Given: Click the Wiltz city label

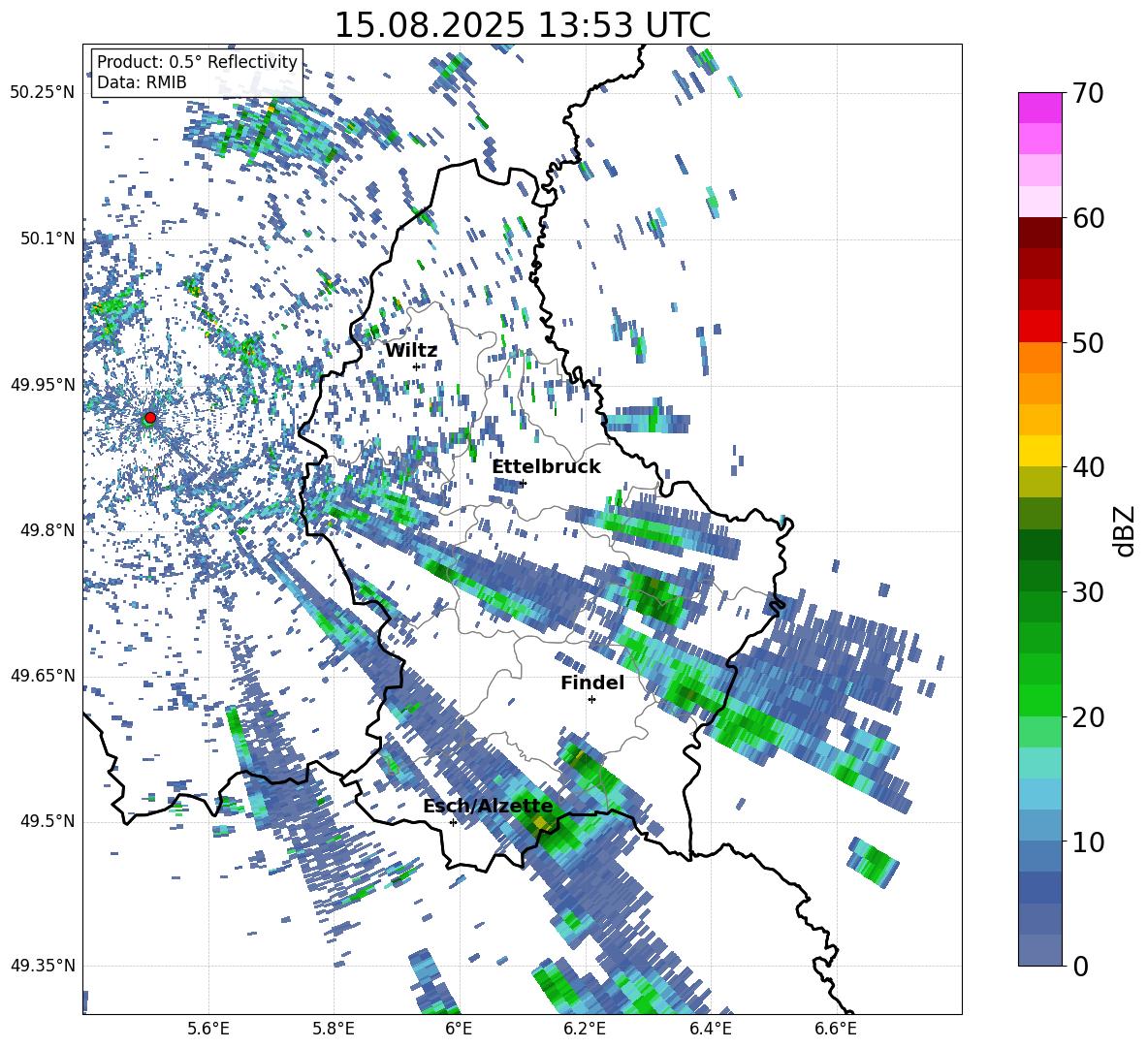Looking at the screenshot, I should [411, 350].
